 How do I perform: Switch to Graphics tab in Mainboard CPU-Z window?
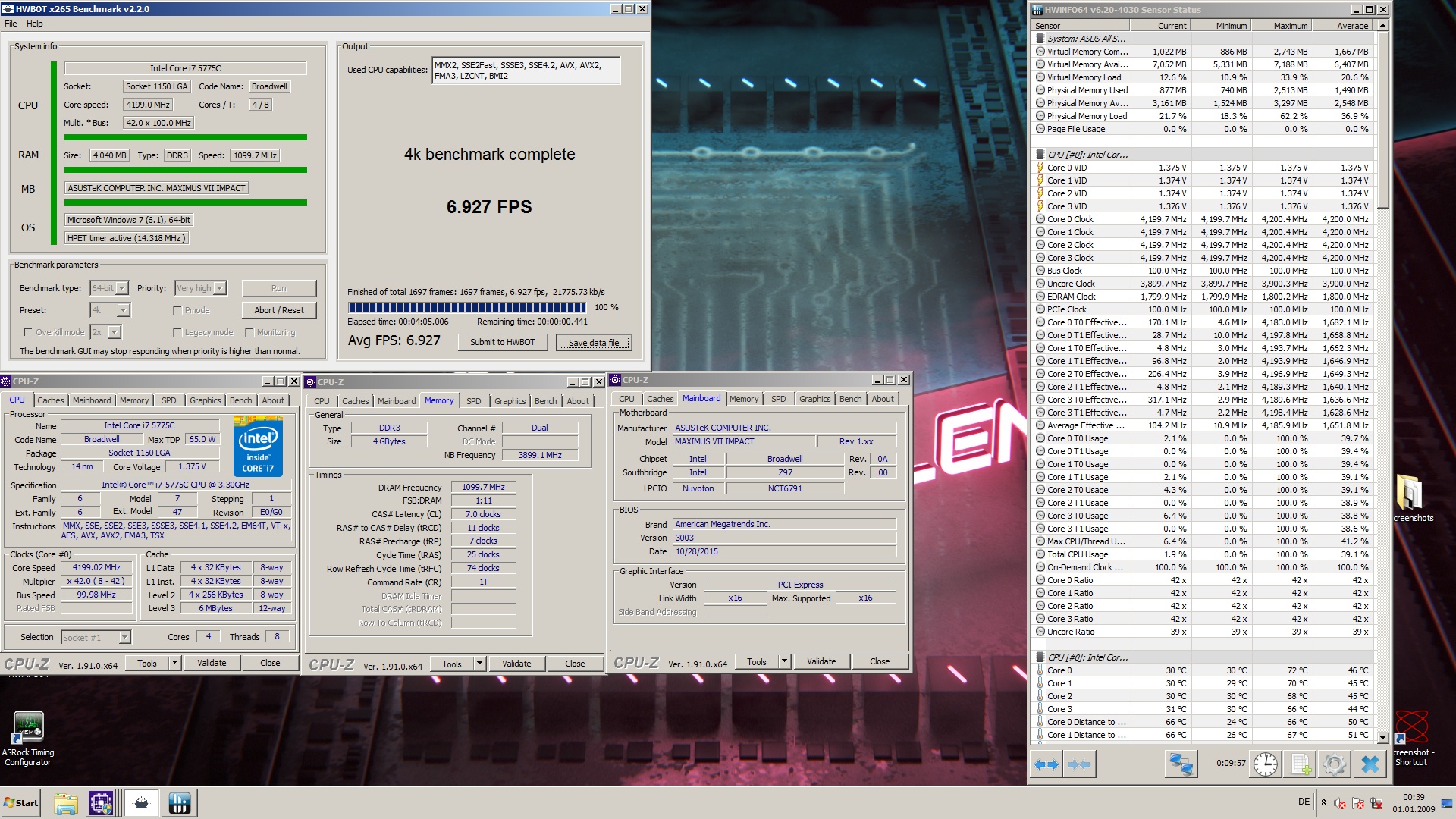tap(814, 399)
